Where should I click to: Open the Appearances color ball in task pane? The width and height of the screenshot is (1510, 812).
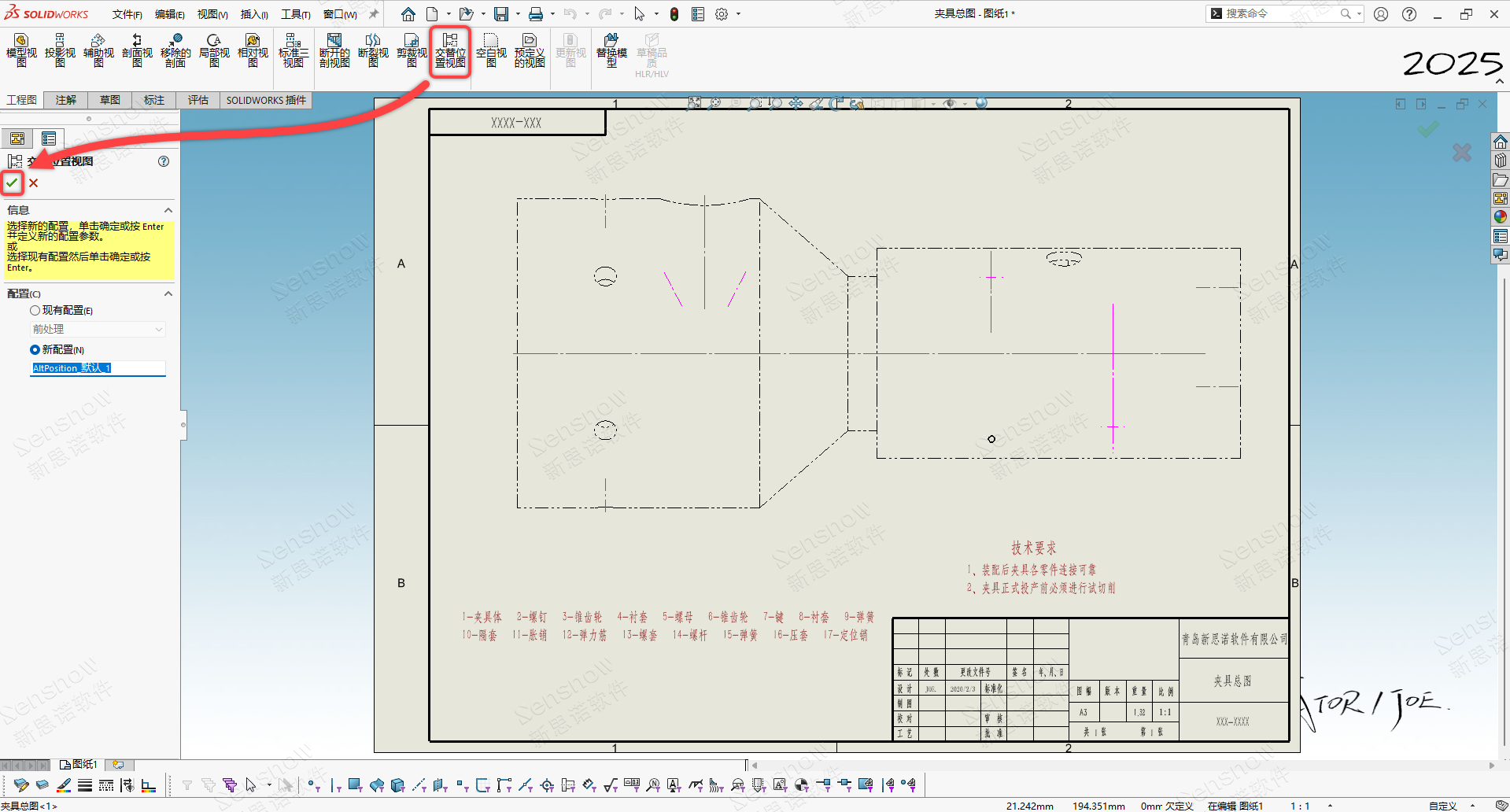1501,216
